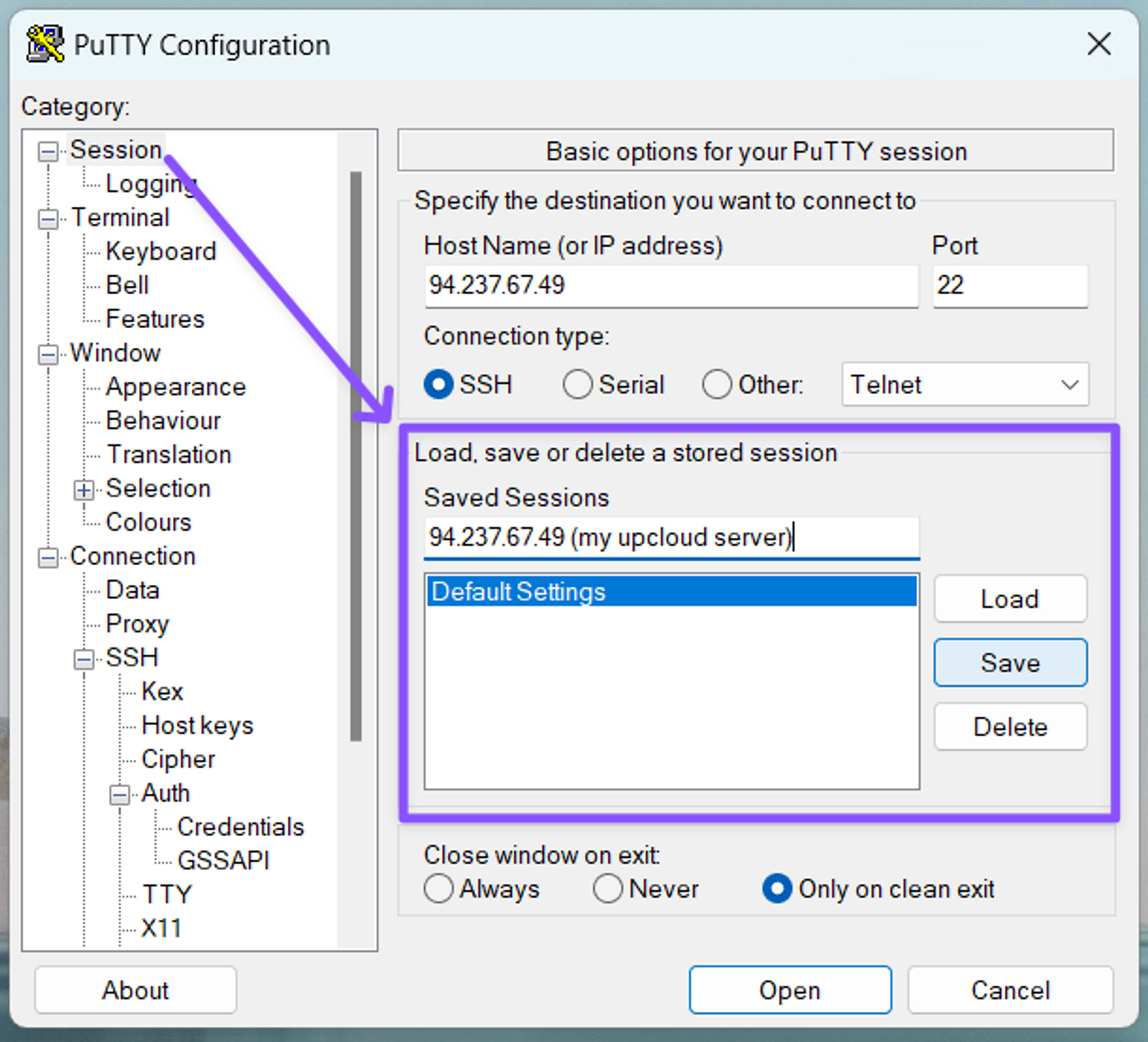
Task: Open the Credentials settings category
Action: pos(240,827)
